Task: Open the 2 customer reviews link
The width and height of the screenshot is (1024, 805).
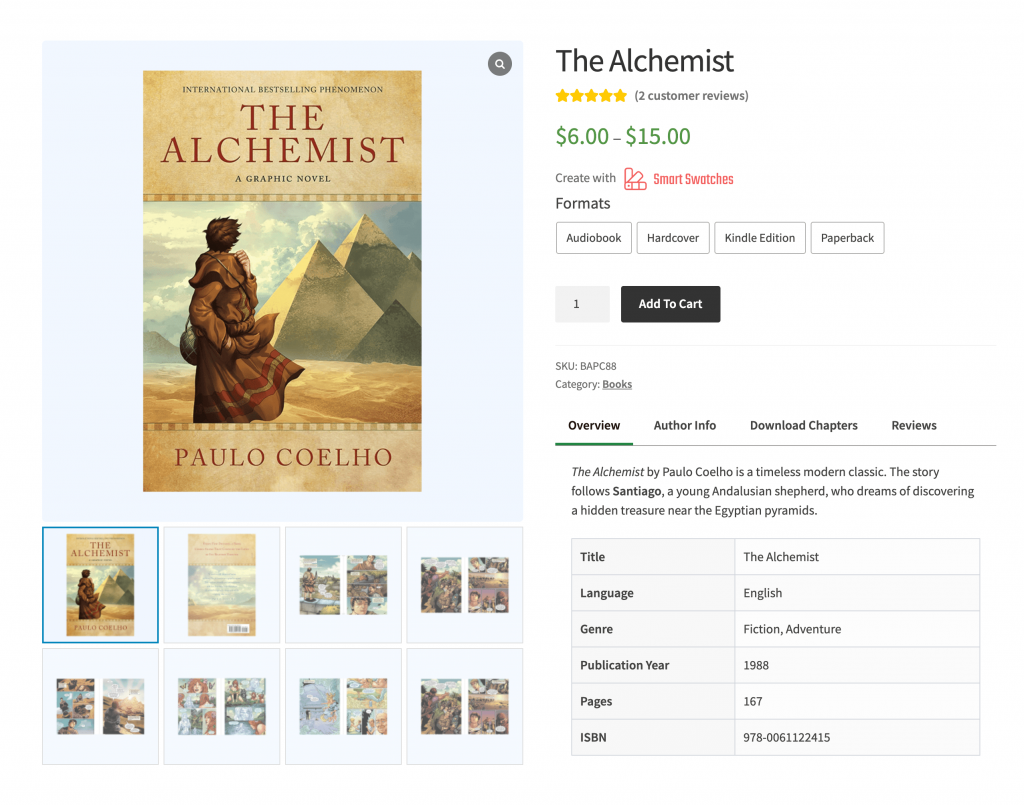Action: [691, 96]
